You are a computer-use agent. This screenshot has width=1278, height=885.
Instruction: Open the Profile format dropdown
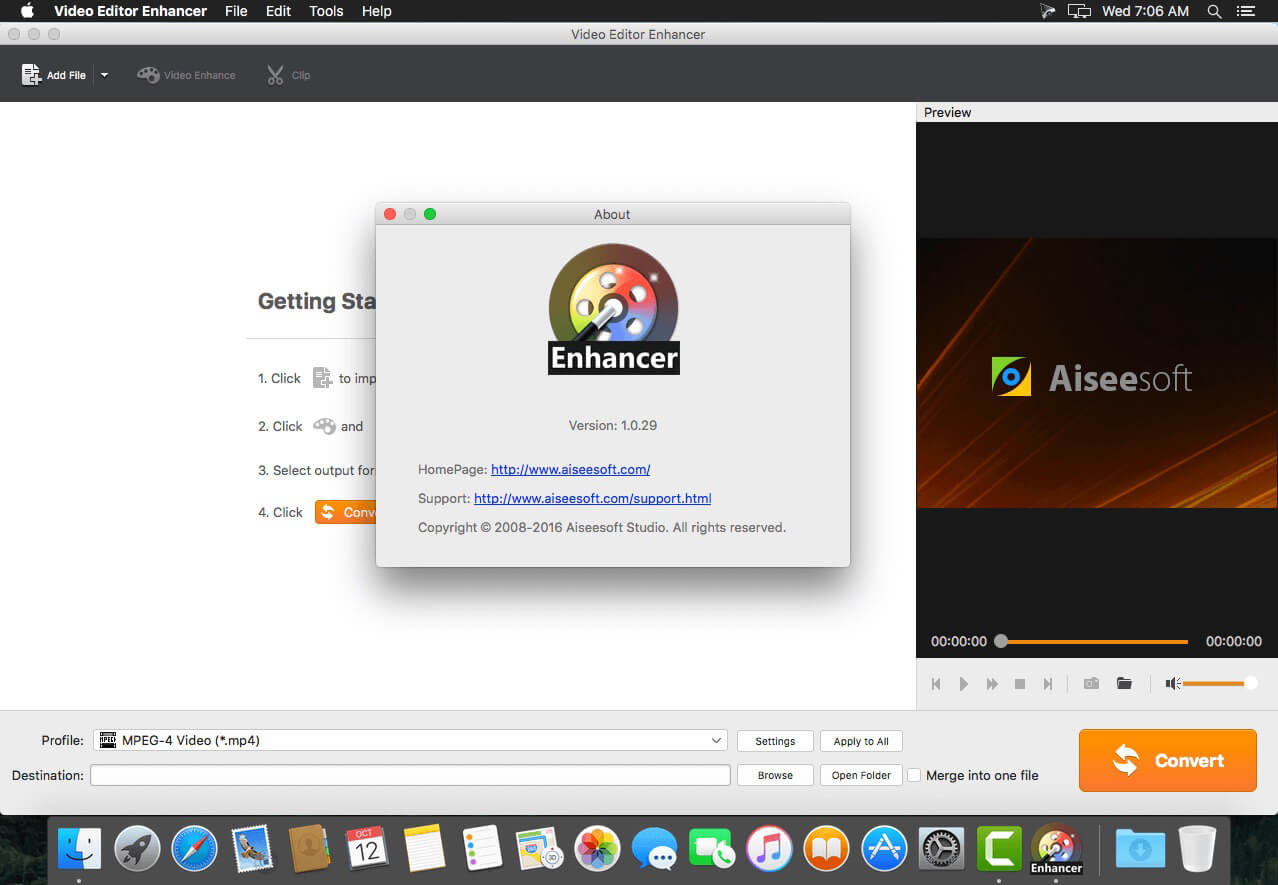[410, 740]
